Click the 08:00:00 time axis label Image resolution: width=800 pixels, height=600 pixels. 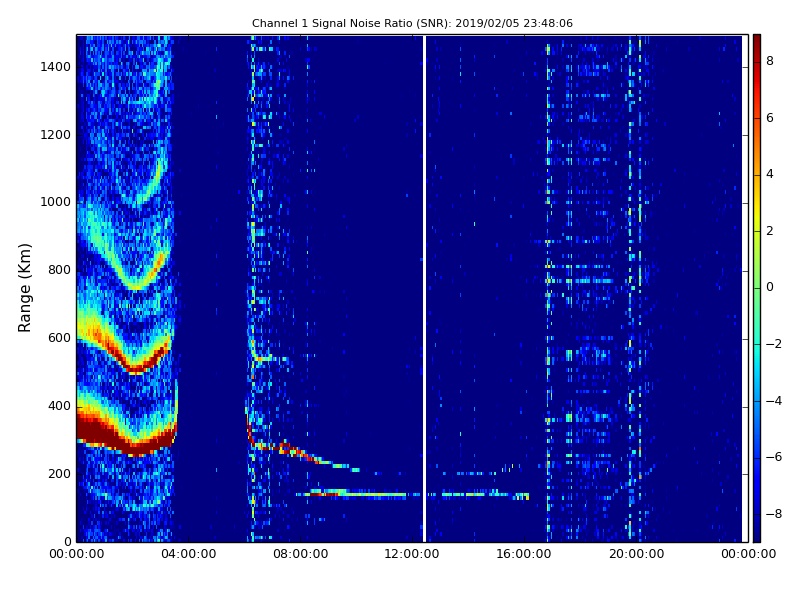pos(301,554)
